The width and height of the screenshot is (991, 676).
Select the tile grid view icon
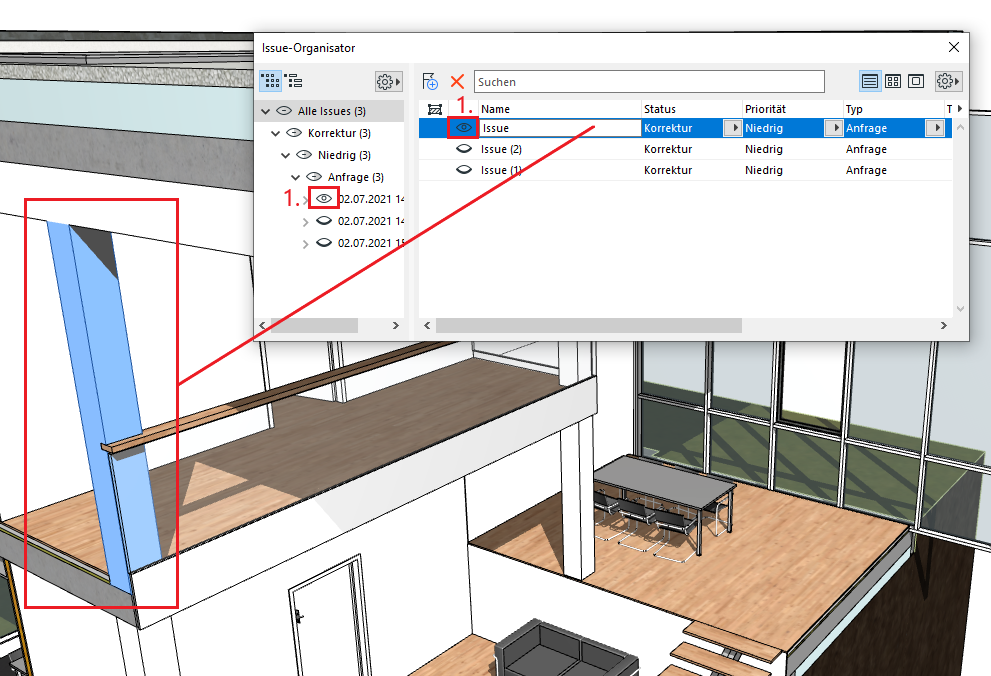(893, 81)
